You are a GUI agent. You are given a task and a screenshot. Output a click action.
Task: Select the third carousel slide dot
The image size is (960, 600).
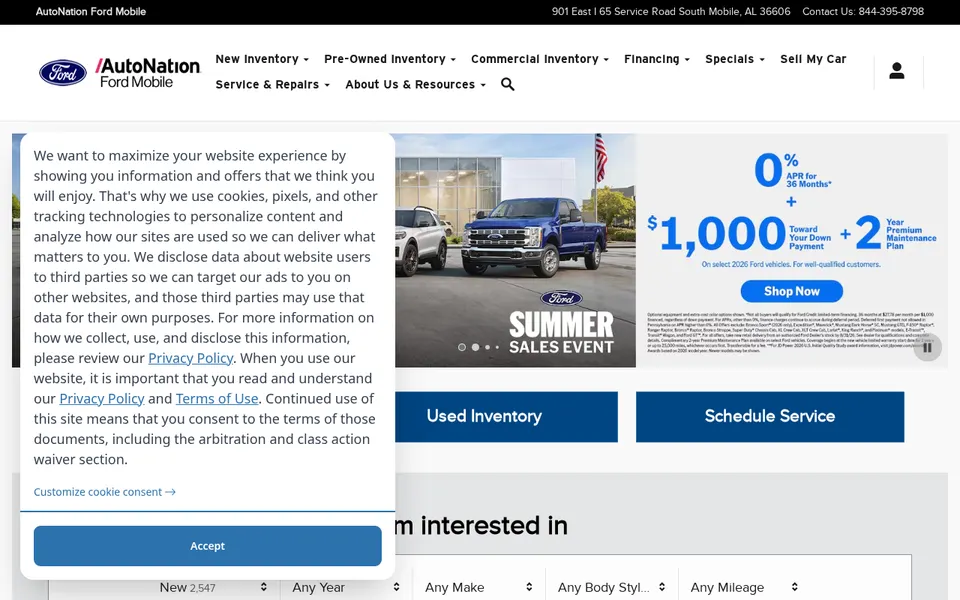[x=487, y=347]
